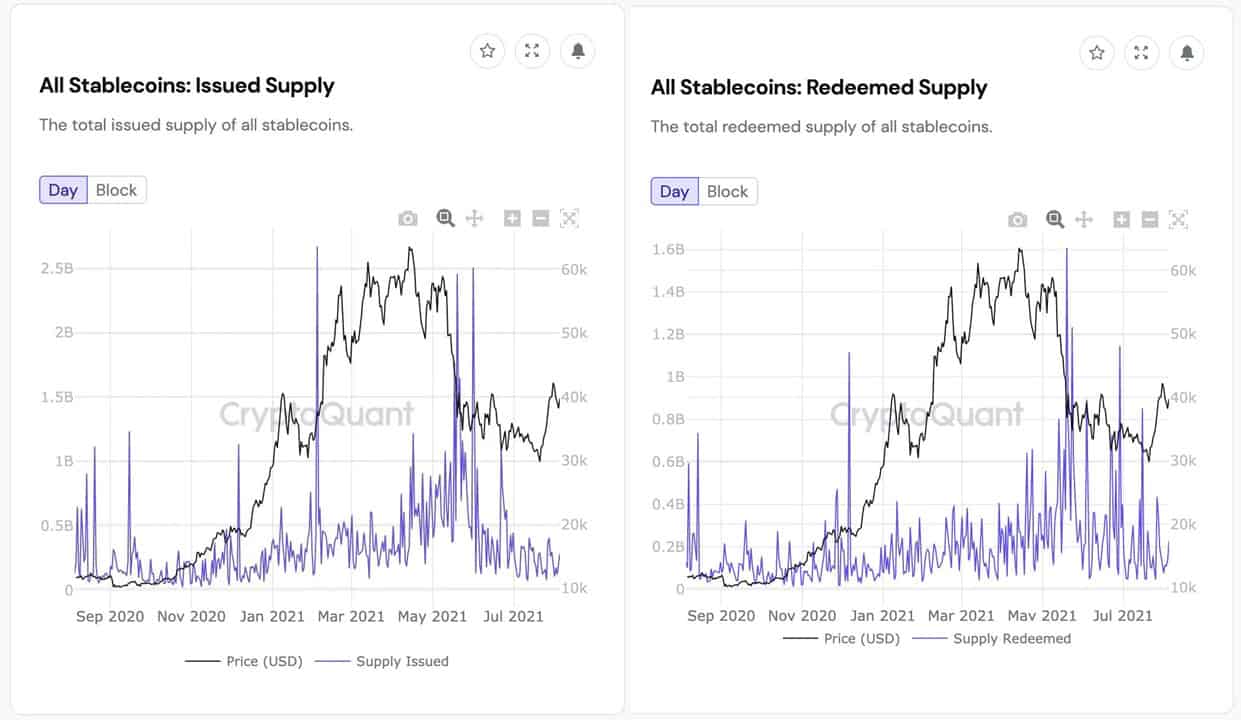Reset axes on the Issued Supply chart

click(569, 218)
